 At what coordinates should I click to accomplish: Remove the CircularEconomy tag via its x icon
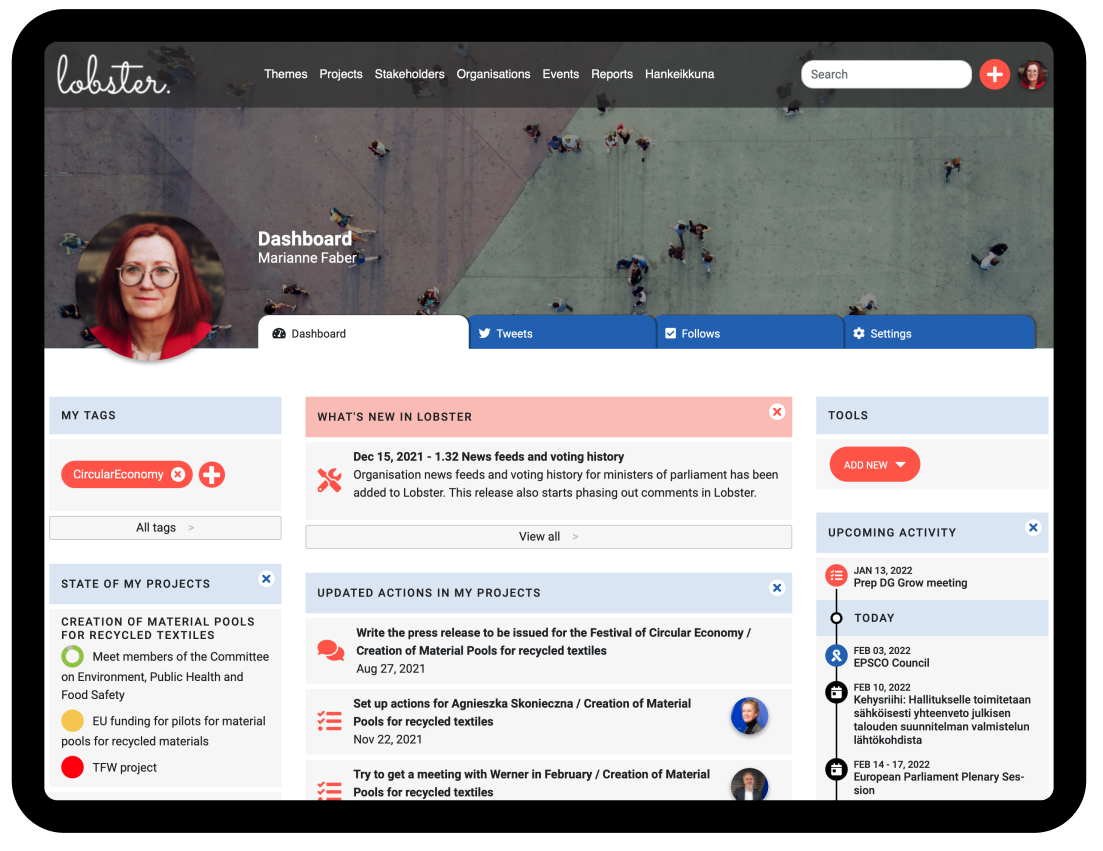pos(178,475)
